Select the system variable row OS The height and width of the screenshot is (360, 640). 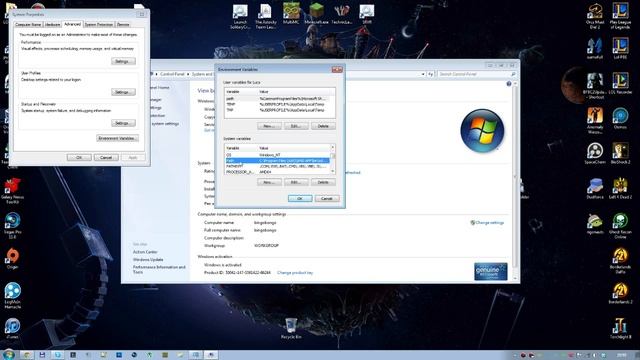click(277, 155)
